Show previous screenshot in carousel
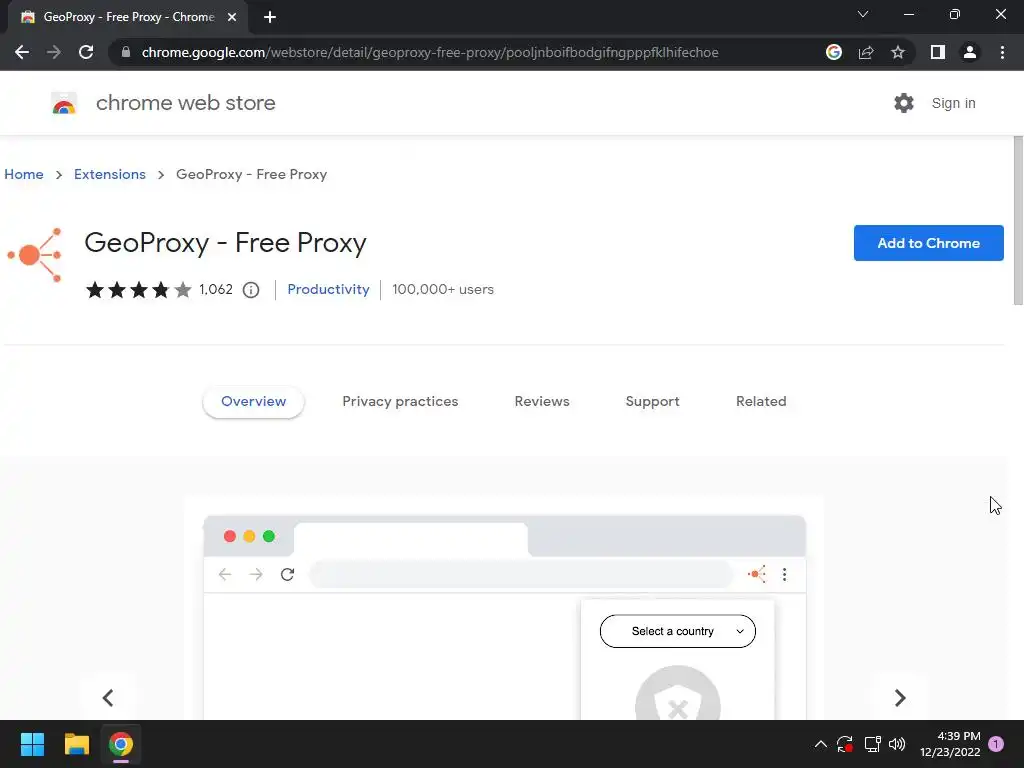Screen dimensions: 1024x768 point(108,697)
